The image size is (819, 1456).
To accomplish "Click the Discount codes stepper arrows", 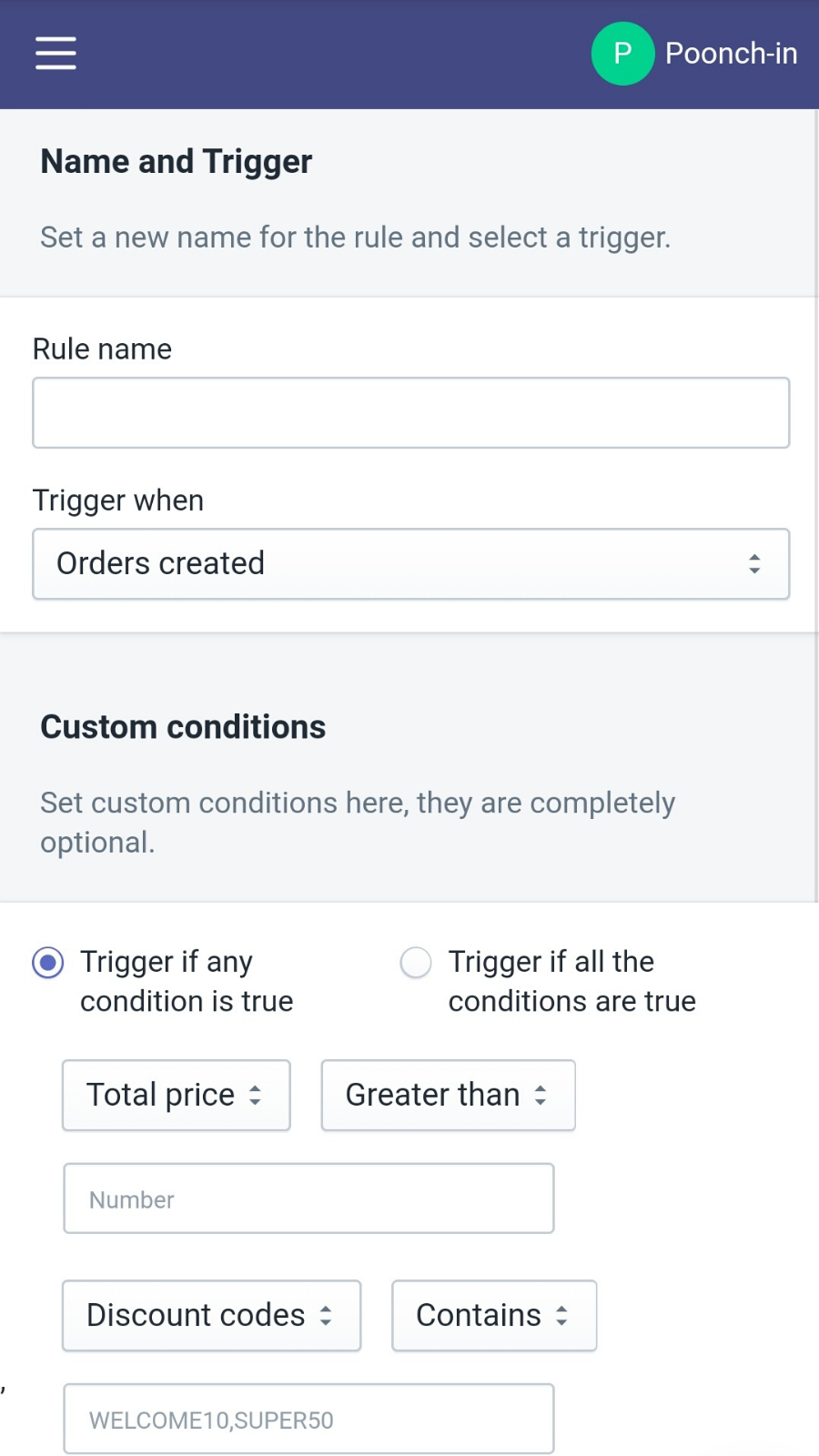I will click(328, 1315).
